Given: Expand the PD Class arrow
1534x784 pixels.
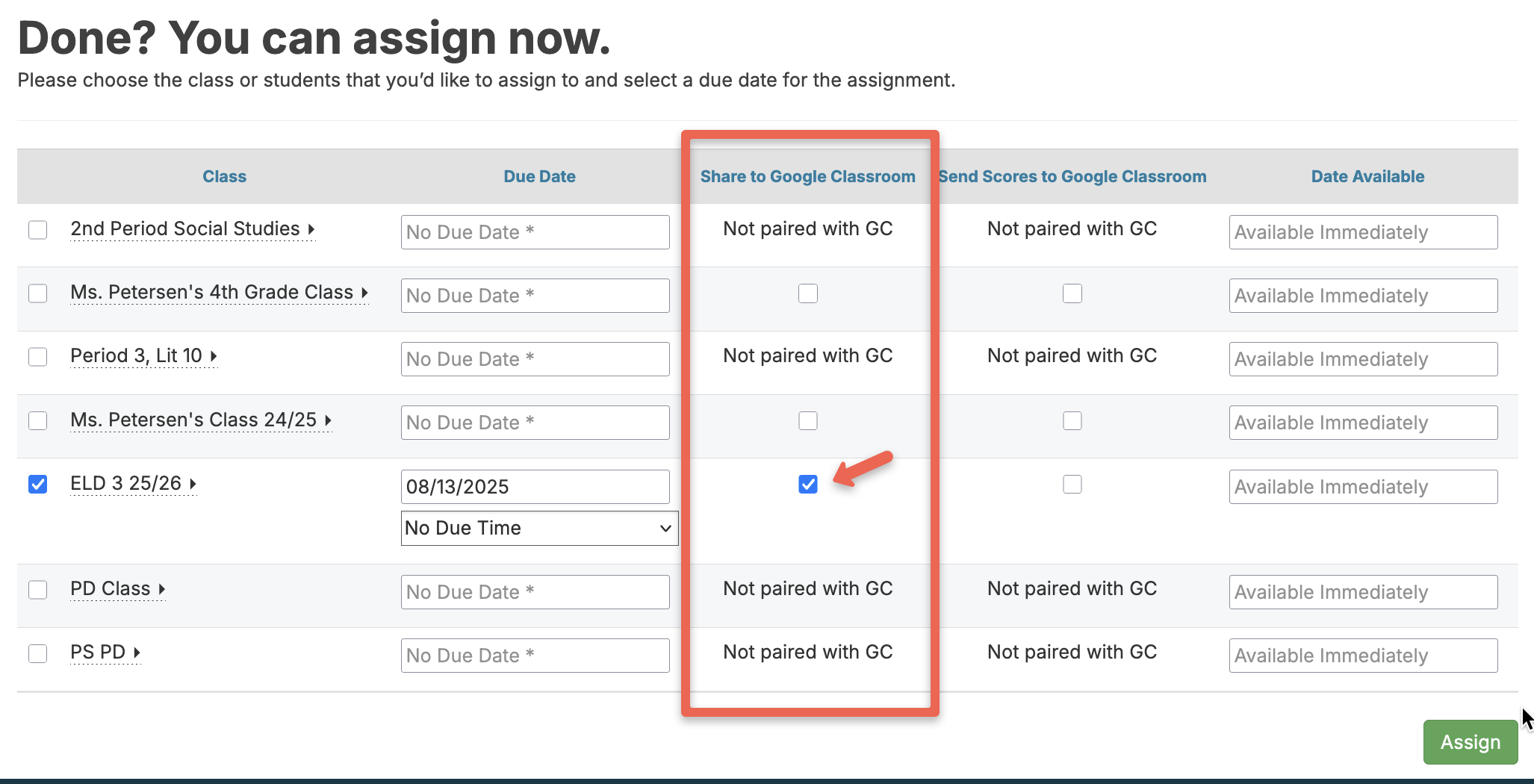Looking at the screenshot, I should pos(161,589).
